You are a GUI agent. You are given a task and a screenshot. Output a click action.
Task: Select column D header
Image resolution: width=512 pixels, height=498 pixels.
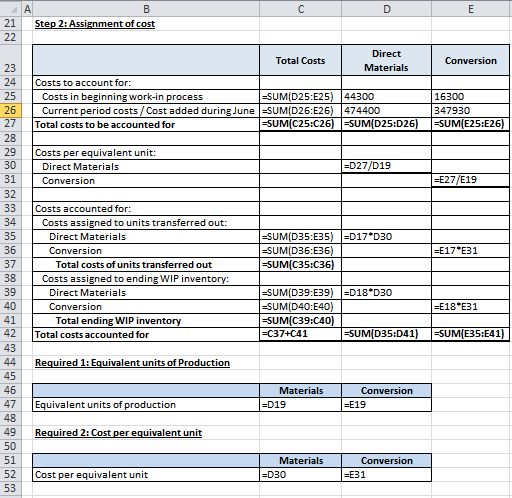tap(386, 9)
